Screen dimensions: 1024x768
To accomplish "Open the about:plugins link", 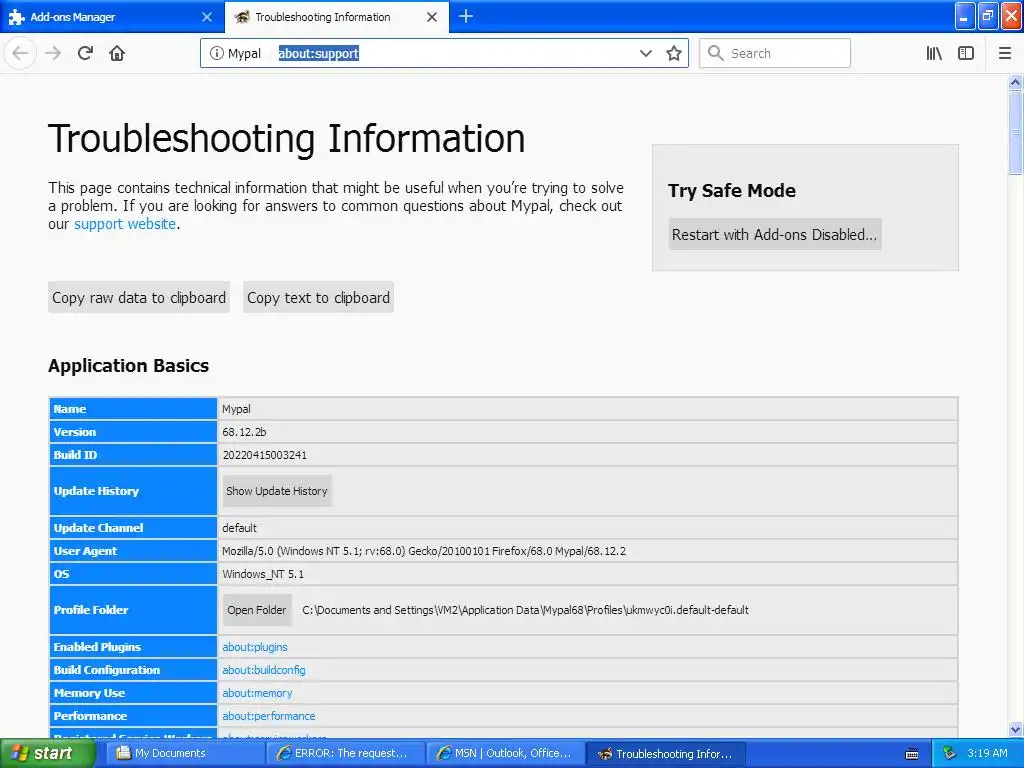I will pos(255,647).
